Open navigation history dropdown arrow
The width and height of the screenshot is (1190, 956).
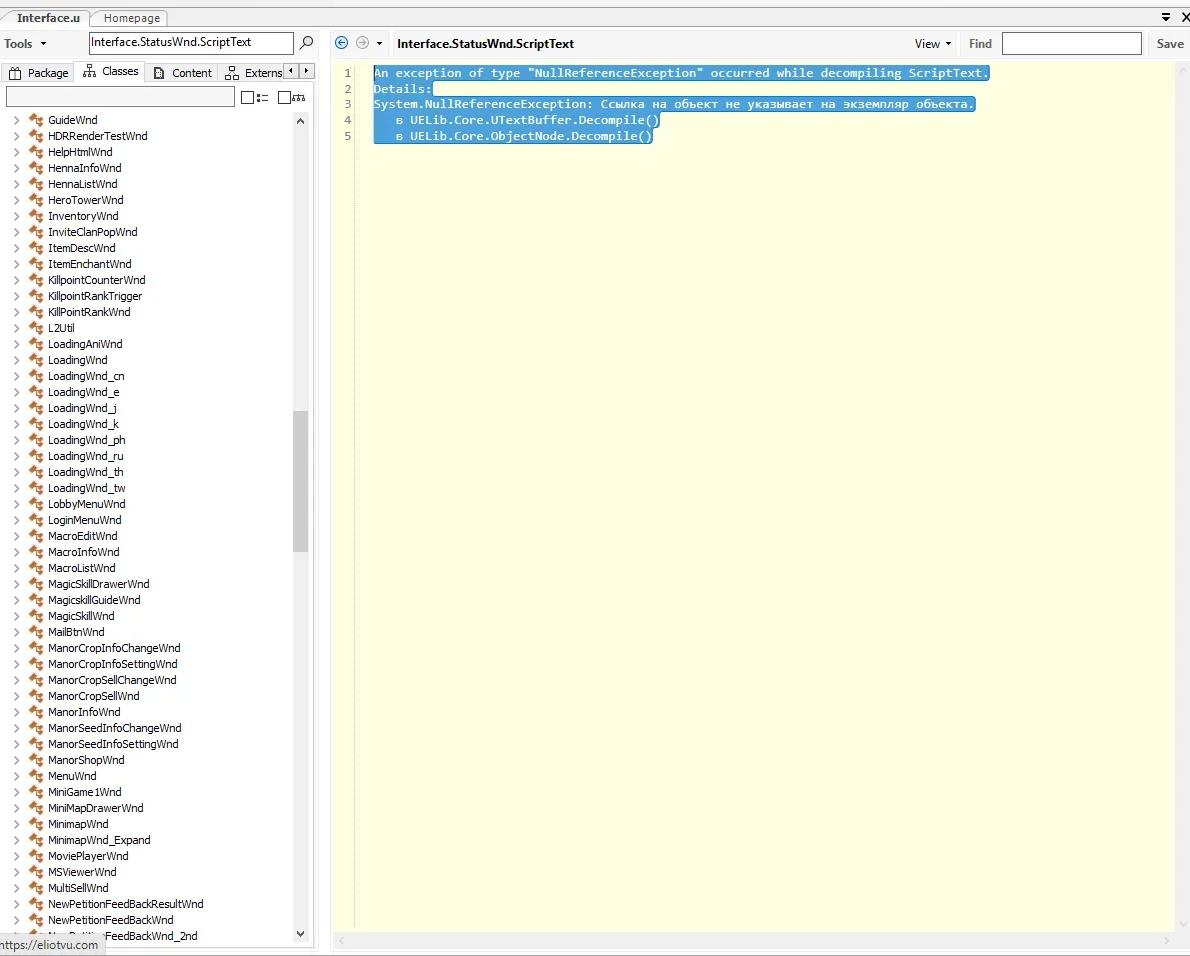(380, 44)
